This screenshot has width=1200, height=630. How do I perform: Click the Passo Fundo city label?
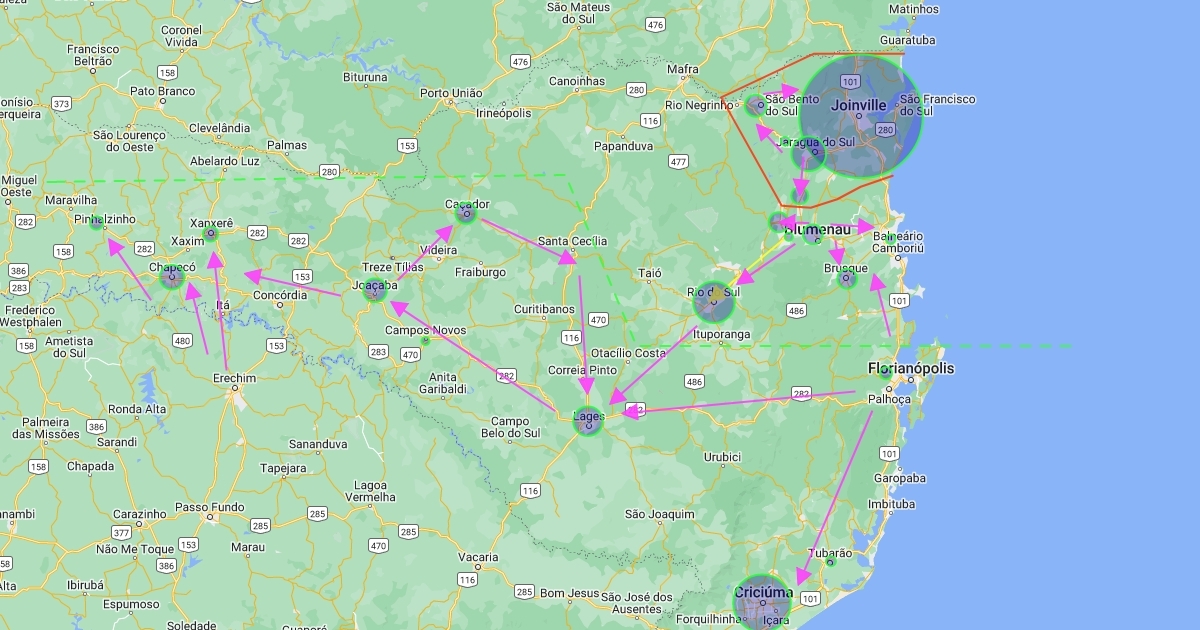pyautogui.click(x=210, y=507)
